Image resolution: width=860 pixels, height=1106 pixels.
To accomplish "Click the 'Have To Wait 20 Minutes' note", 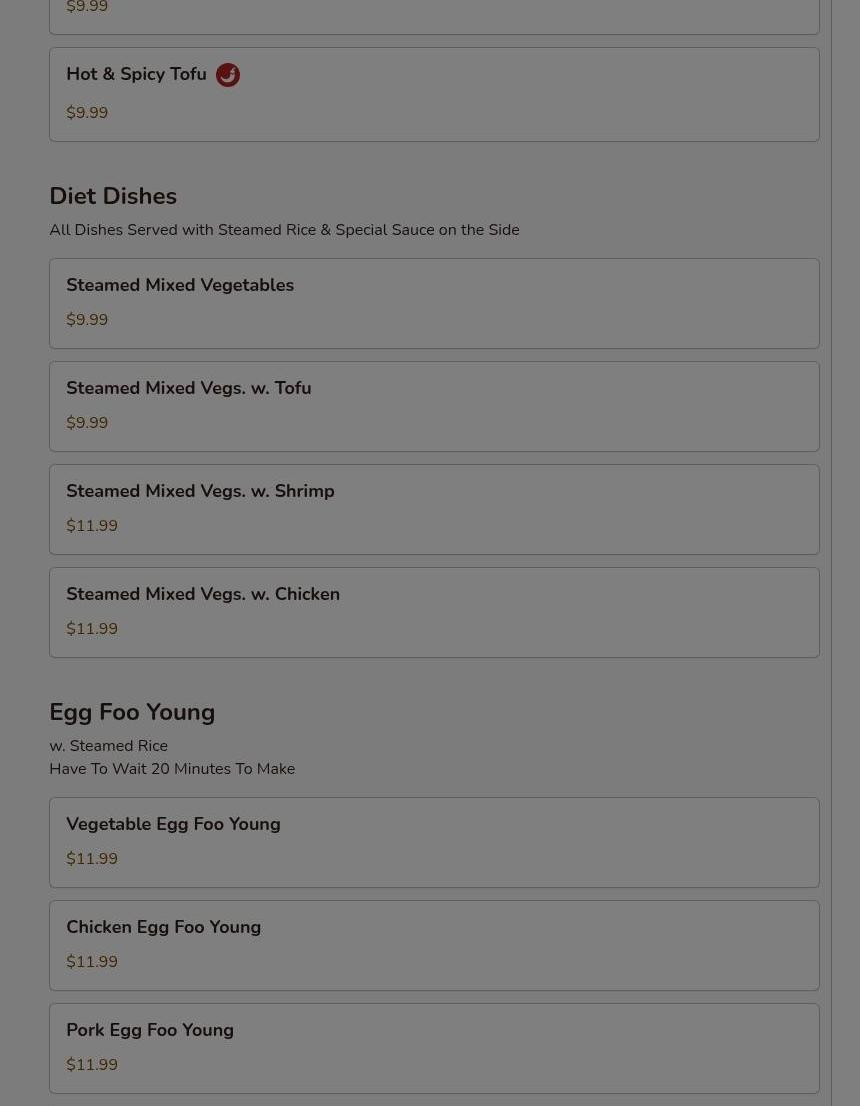I will (172, 769).
